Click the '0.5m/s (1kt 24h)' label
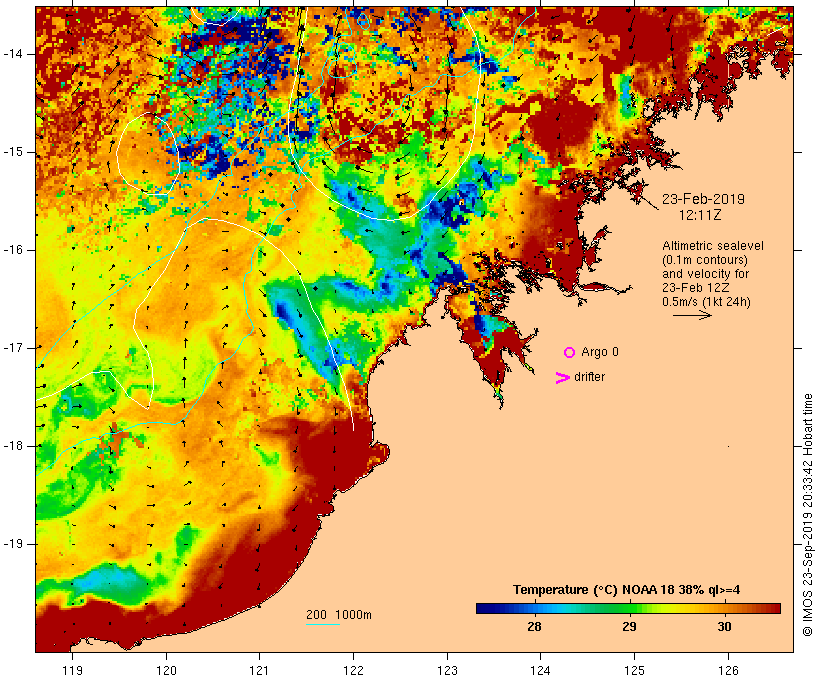820x680 pixels. click(x=707, y=302)
